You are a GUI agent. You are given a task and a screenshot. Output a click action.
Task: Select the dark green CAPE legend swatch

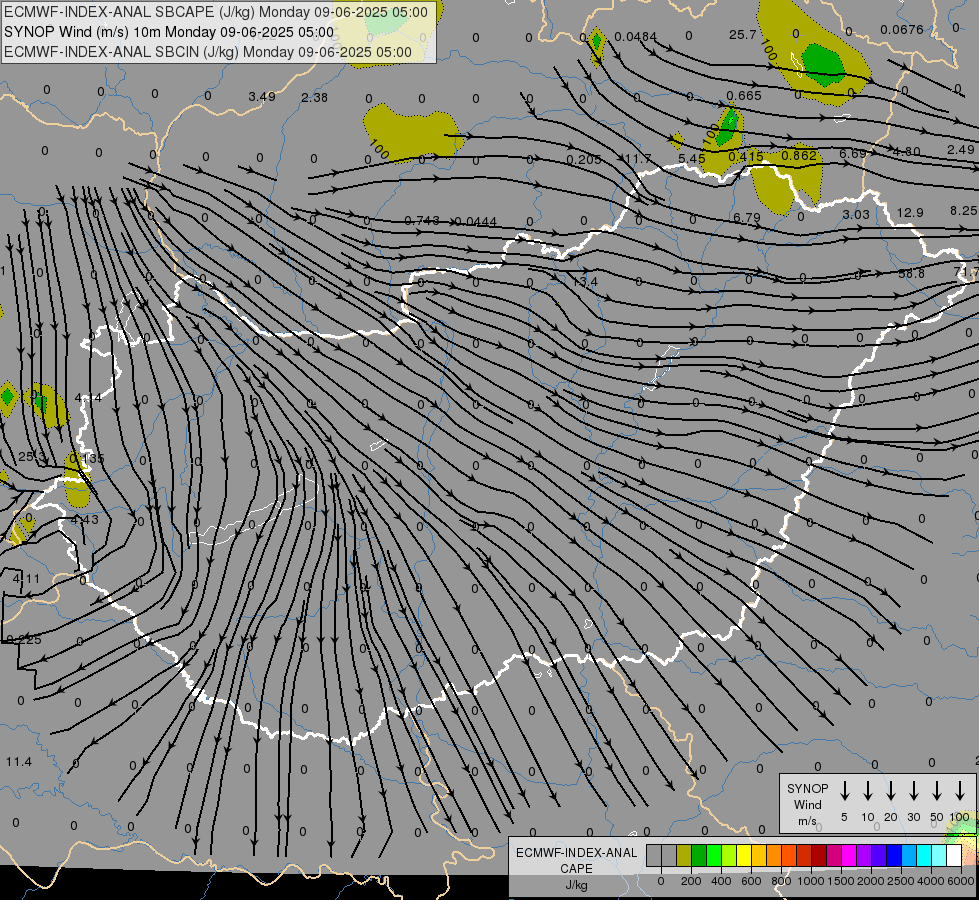(x=699, y=855)
